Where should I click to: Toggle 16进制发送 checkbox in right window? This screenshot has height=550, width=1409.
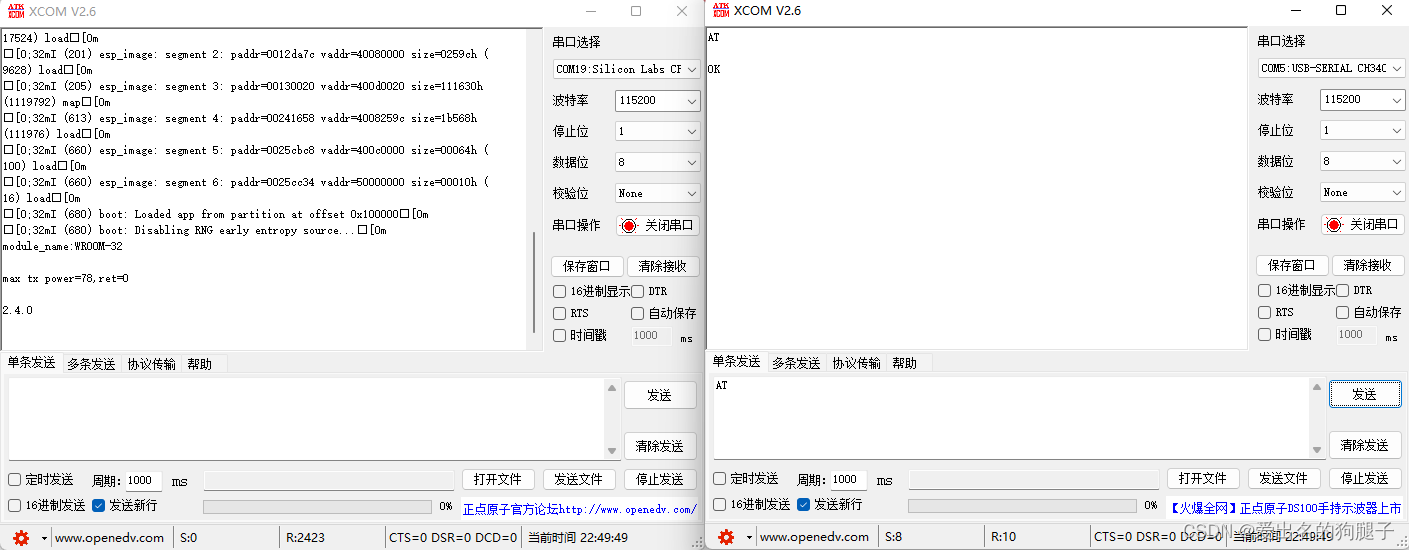pyautogui.click(x=719, y=504)
